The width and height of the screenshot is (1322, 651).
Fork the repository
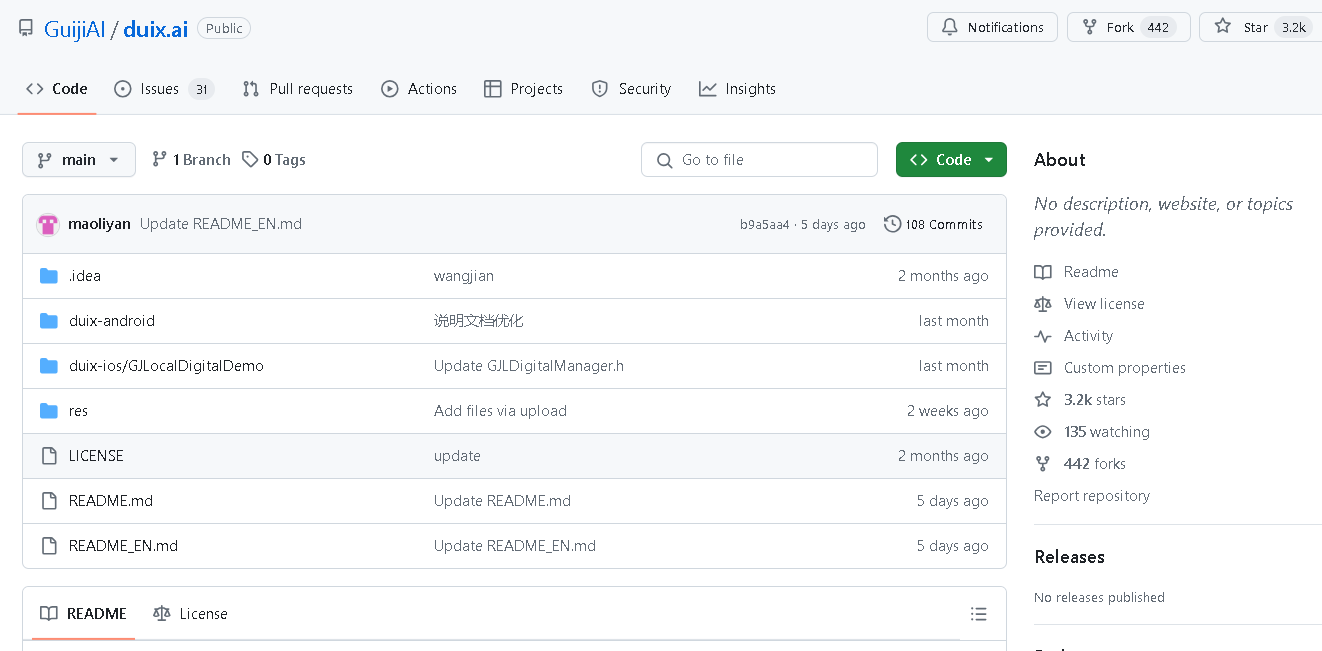[1128, 27]
